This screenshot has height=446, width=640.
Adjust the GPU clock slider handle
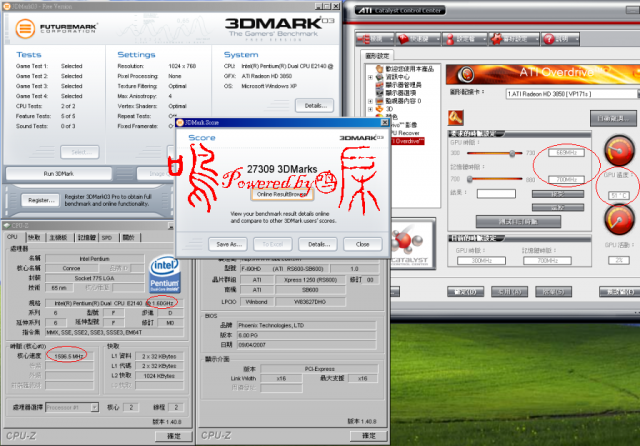[512, 153]
